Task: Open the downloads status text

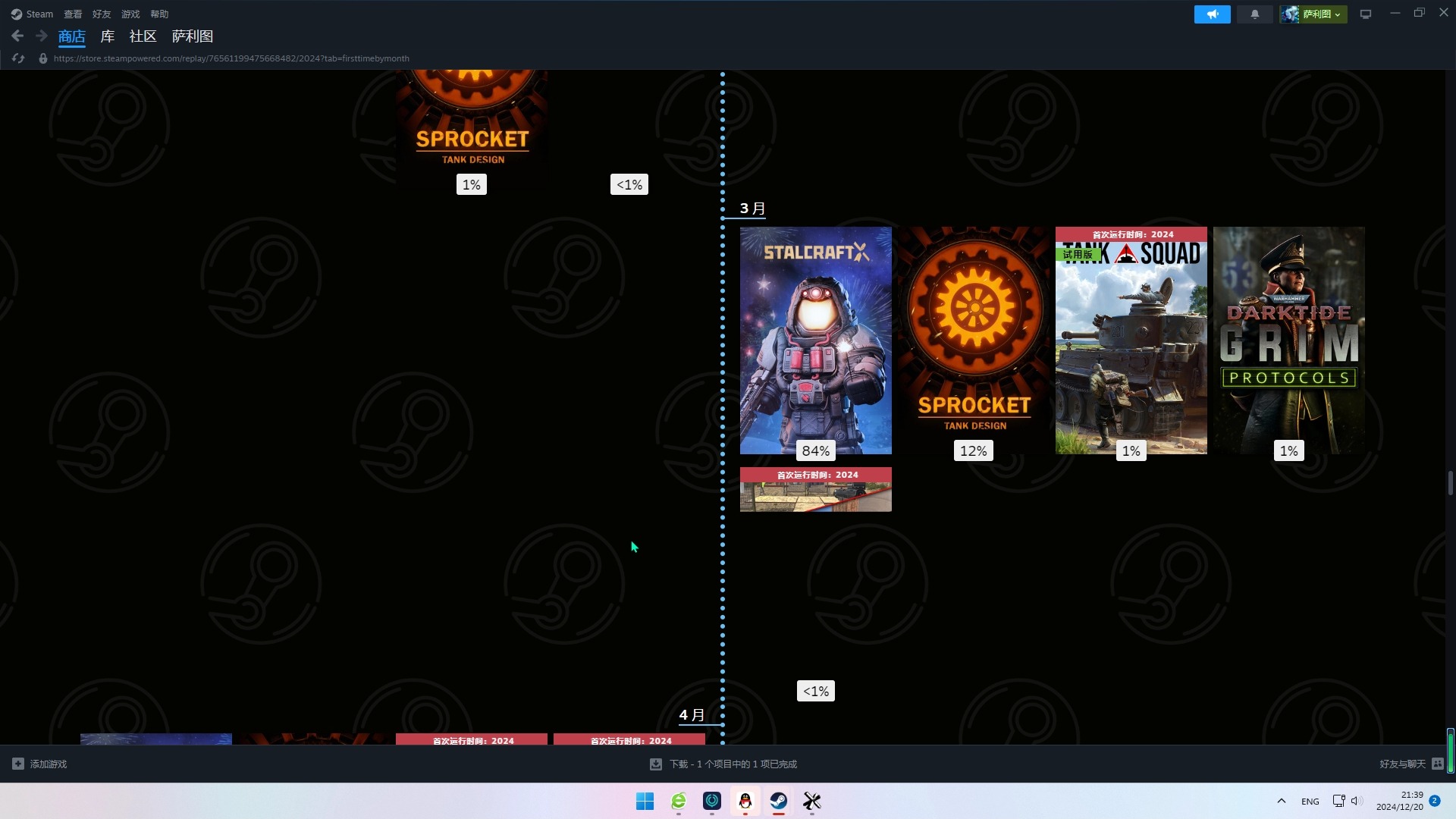Action: pyautogui.click(x=733, y=764)
